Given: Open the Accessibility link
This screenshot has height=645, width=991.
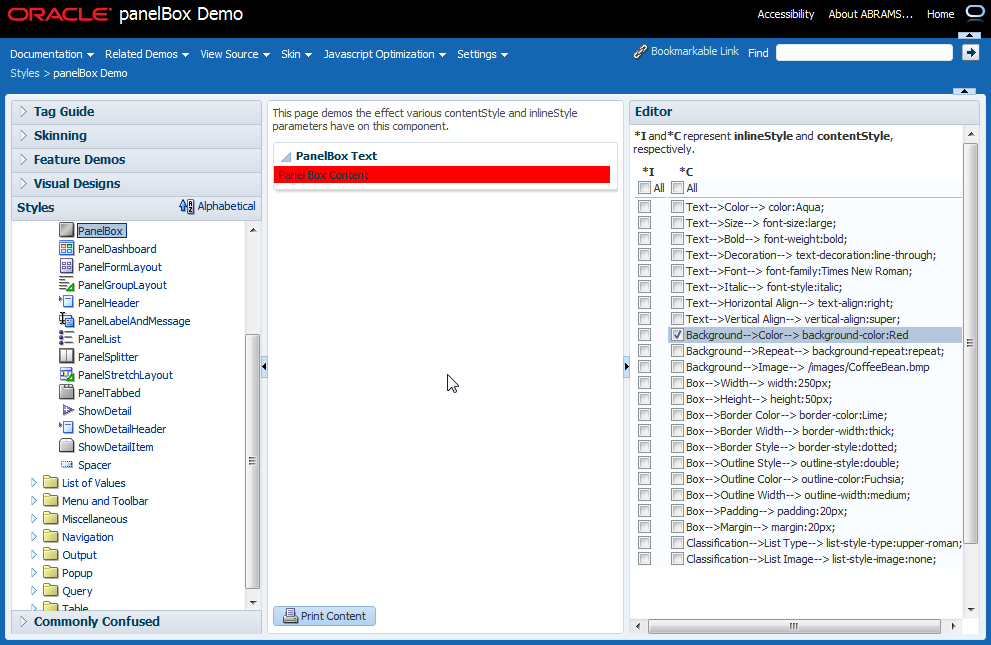Looking at the screenshot, I should pos(786,14).
